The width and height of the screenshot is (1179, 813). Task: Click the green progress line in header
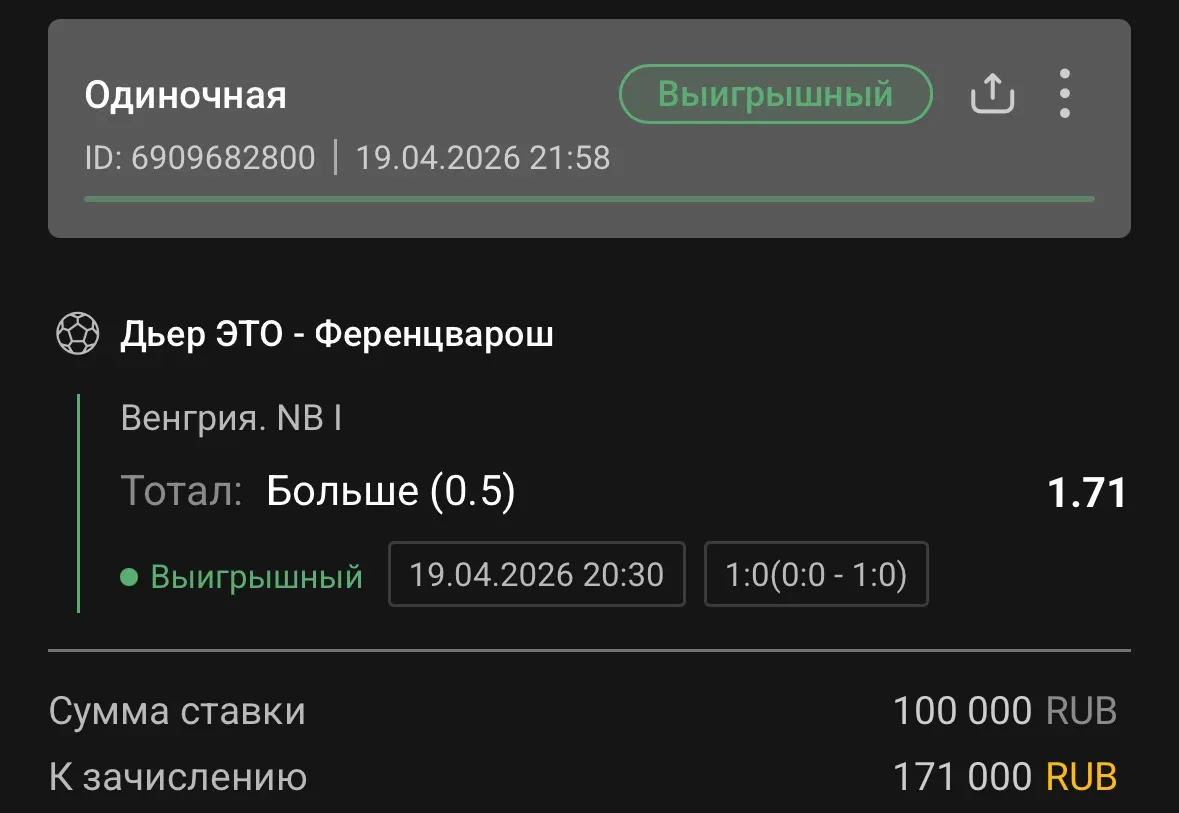588,199
